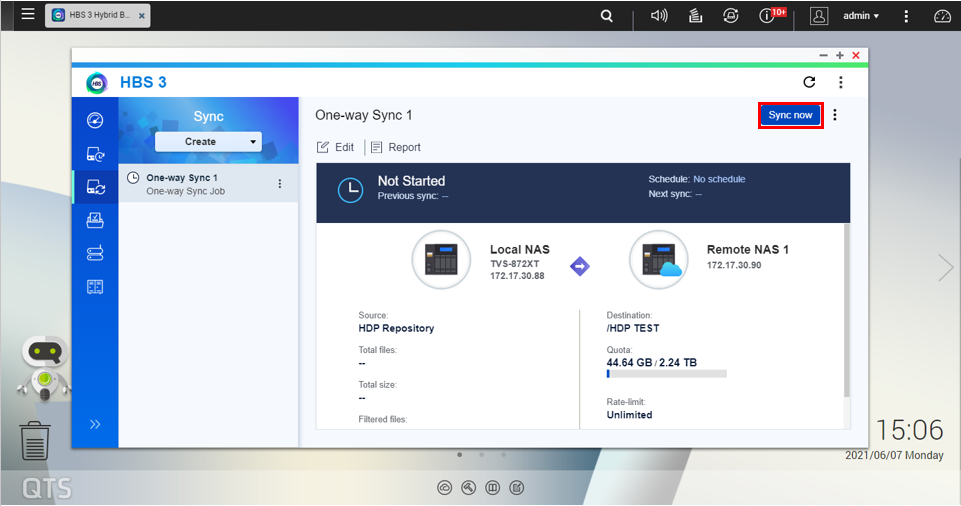Click Edit for One-way Sync 1
This screenshot has height=506, width=961.
[x=335, y=147]
